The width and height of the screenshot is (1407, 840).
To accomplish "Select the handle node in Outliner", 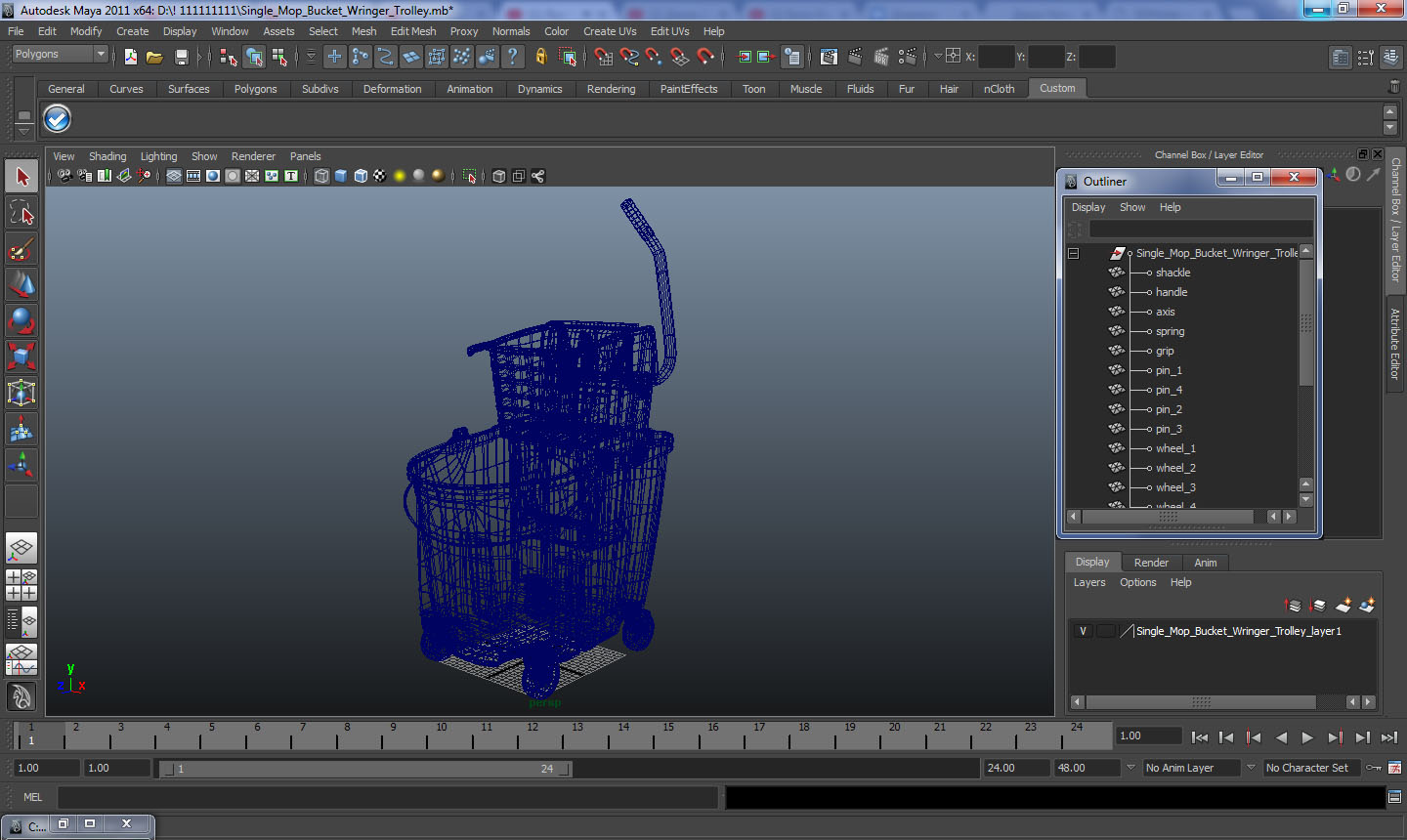I will [1172, 292].
